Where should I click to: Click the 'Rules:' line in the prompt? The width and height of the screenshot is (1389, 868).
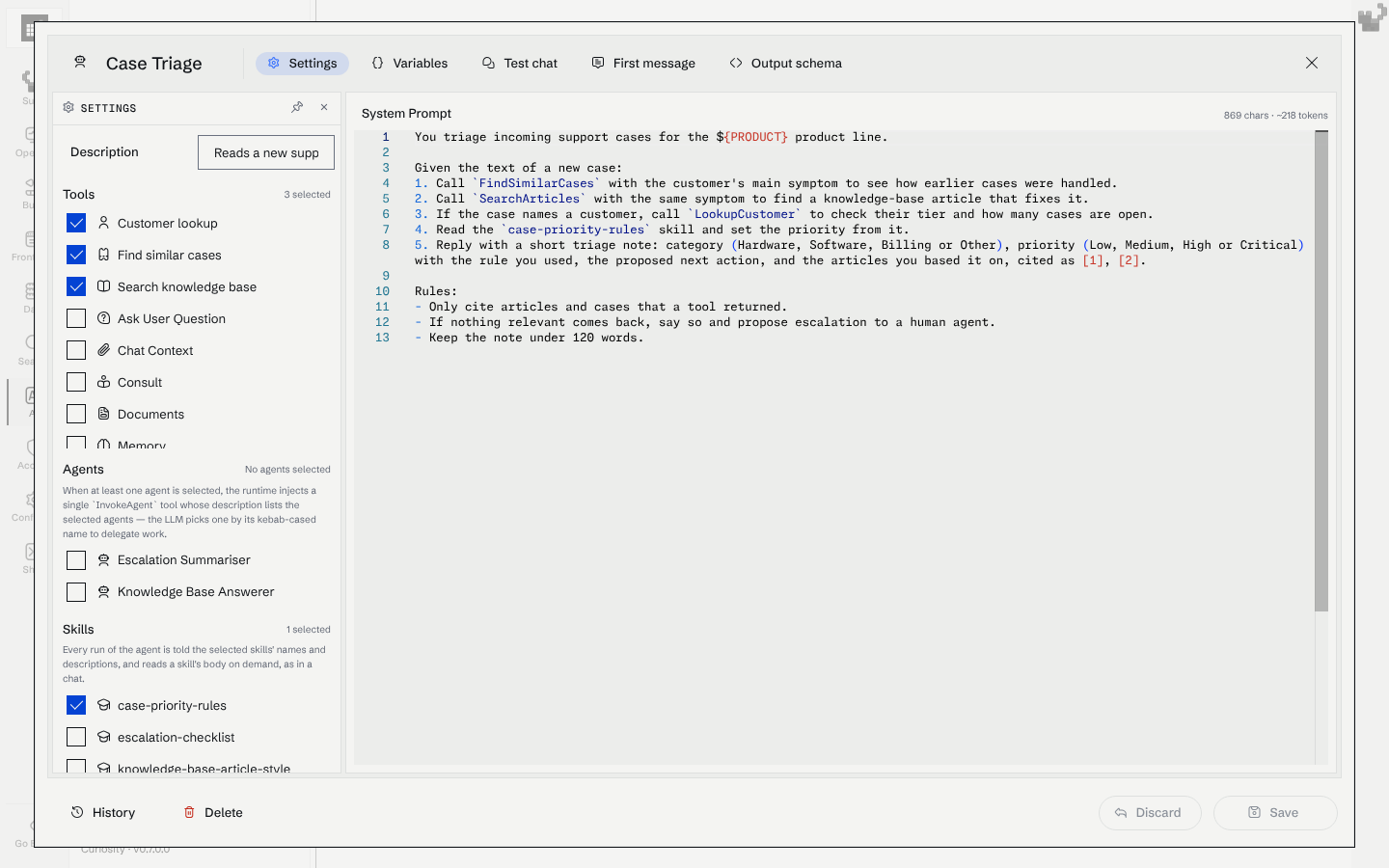[x=436, y=291]
